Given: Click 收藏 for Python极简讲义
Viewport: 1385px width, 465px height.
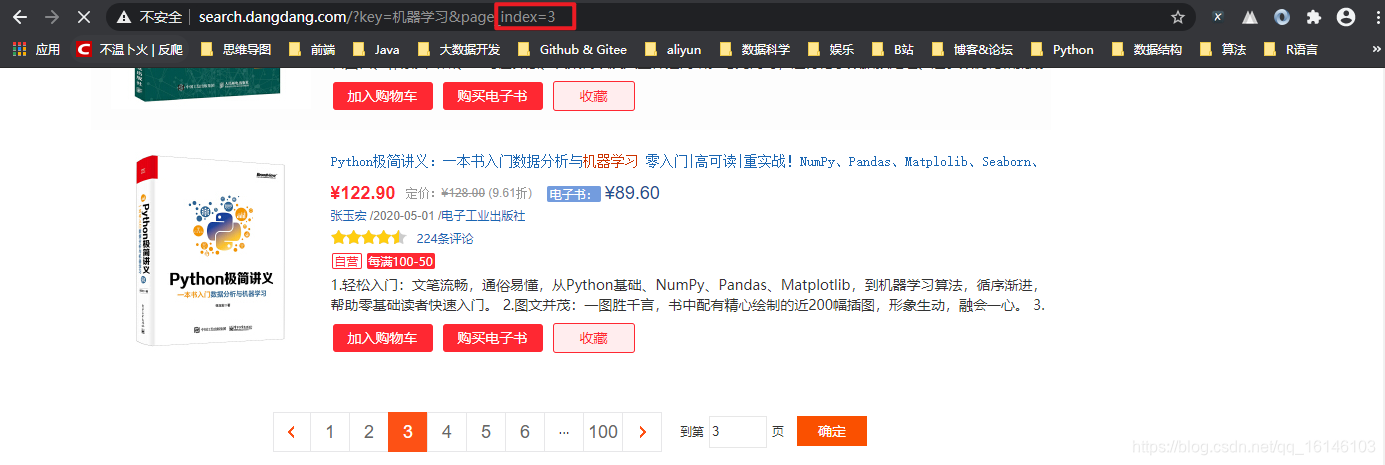Looking at the screenshot, I should click(594, 338).
